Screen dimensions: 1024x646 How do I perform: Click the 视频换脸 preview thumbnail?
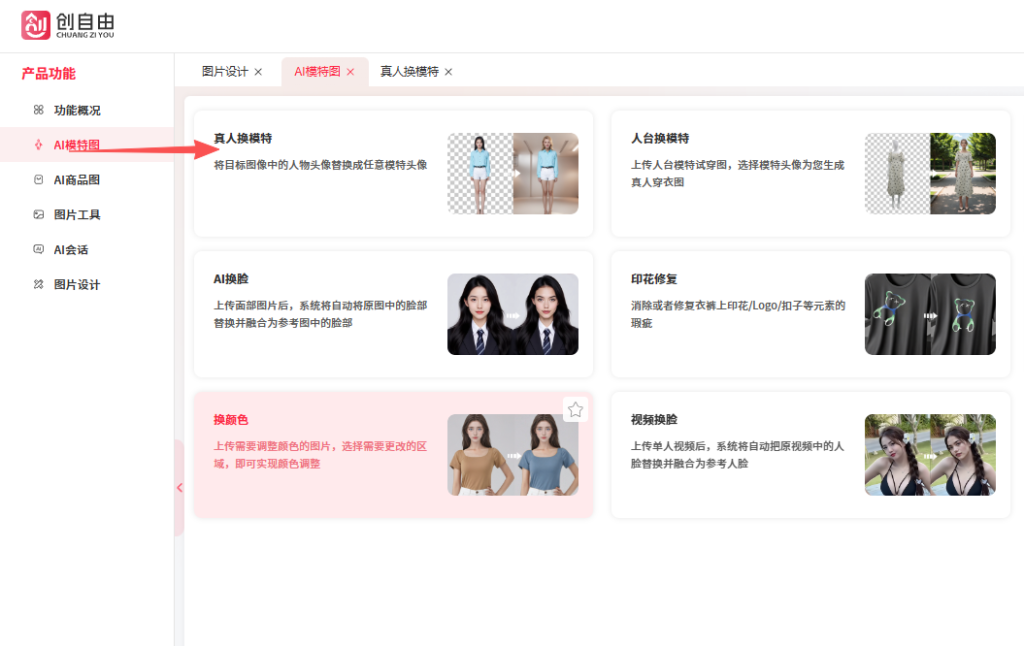pyautogui.click(x=929, y=454)
